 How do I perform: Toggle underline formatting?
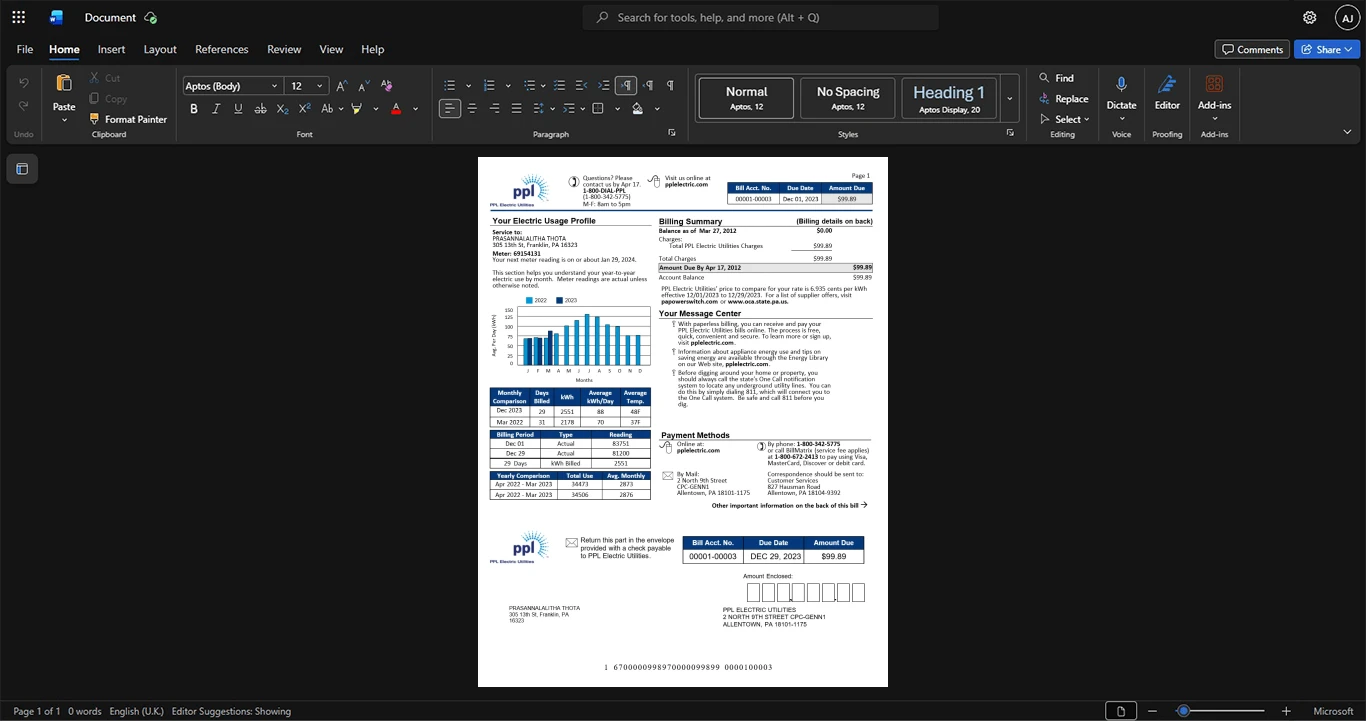click(x=238, y=108)
